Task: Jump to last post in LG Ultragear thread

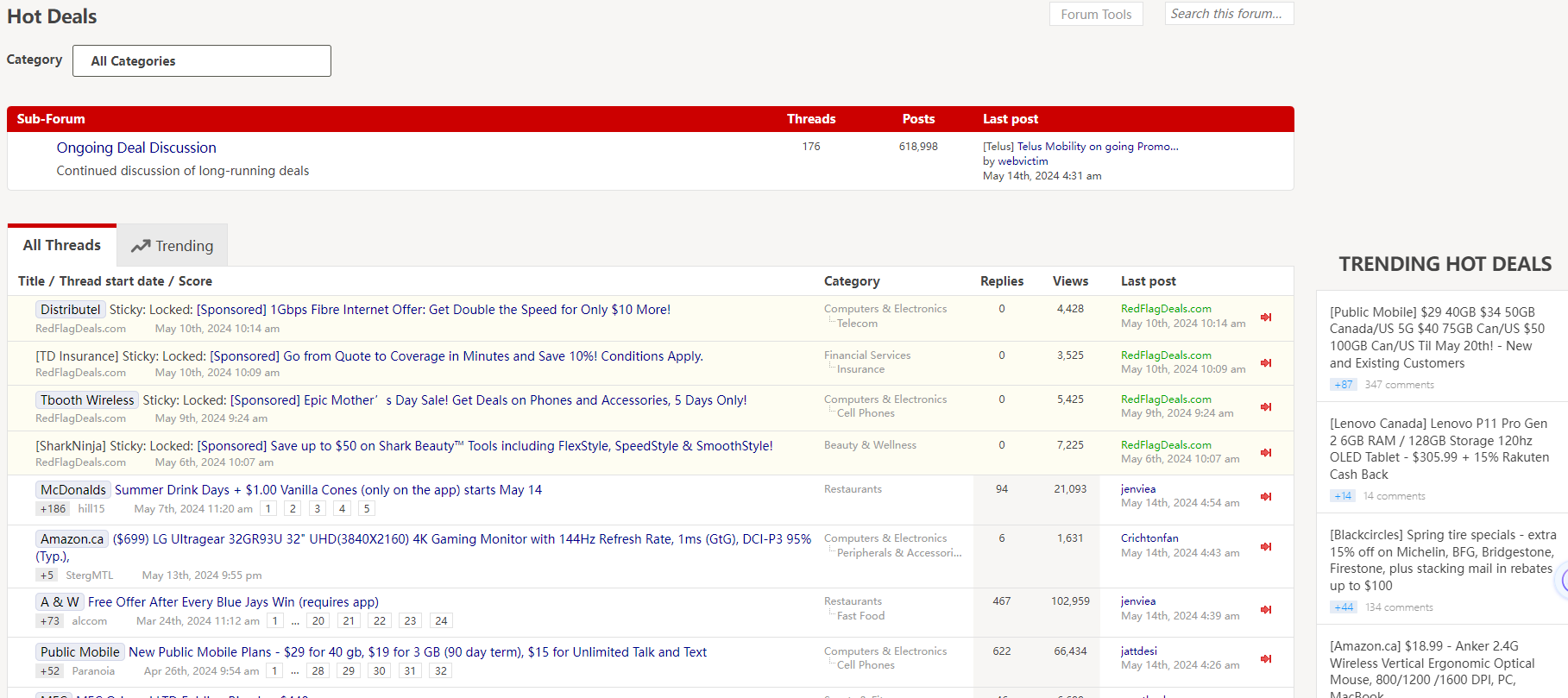Action: coord(1266,547)
